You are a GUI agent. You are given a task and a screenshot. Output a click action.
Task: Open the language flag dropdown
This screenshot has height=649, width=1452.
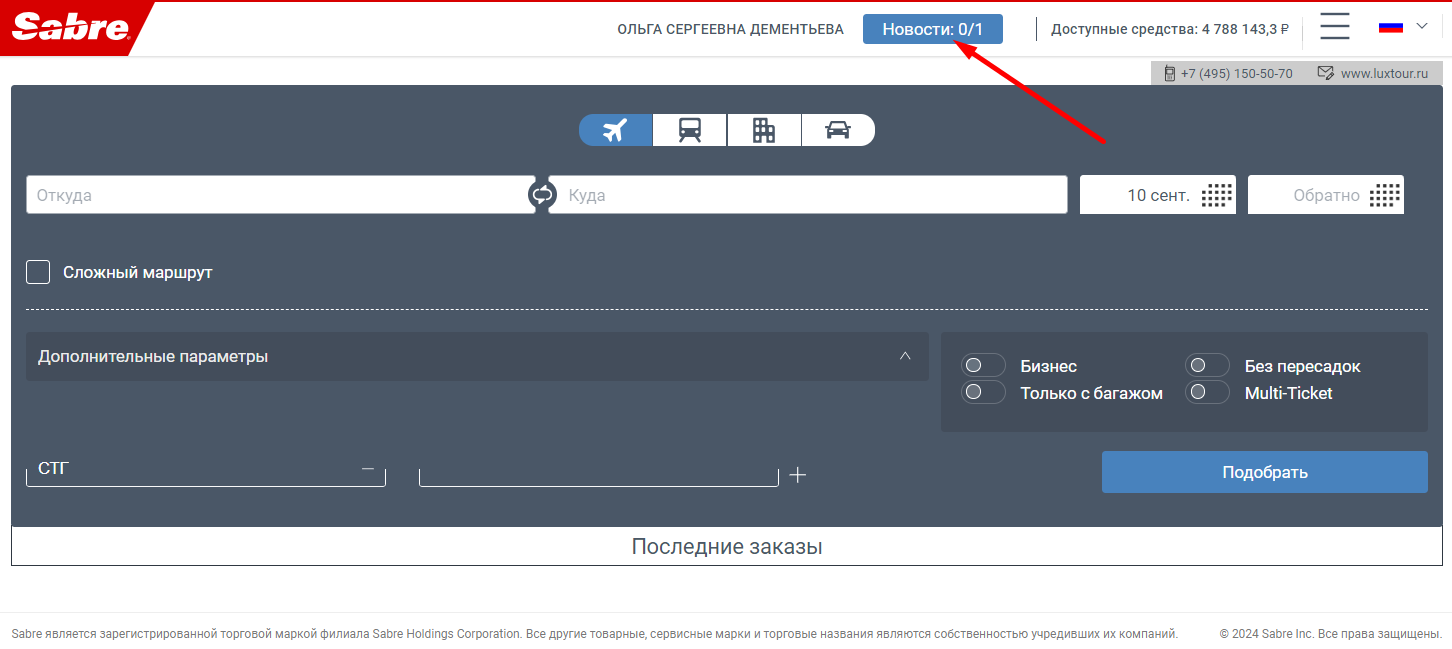coord(1403,27)
